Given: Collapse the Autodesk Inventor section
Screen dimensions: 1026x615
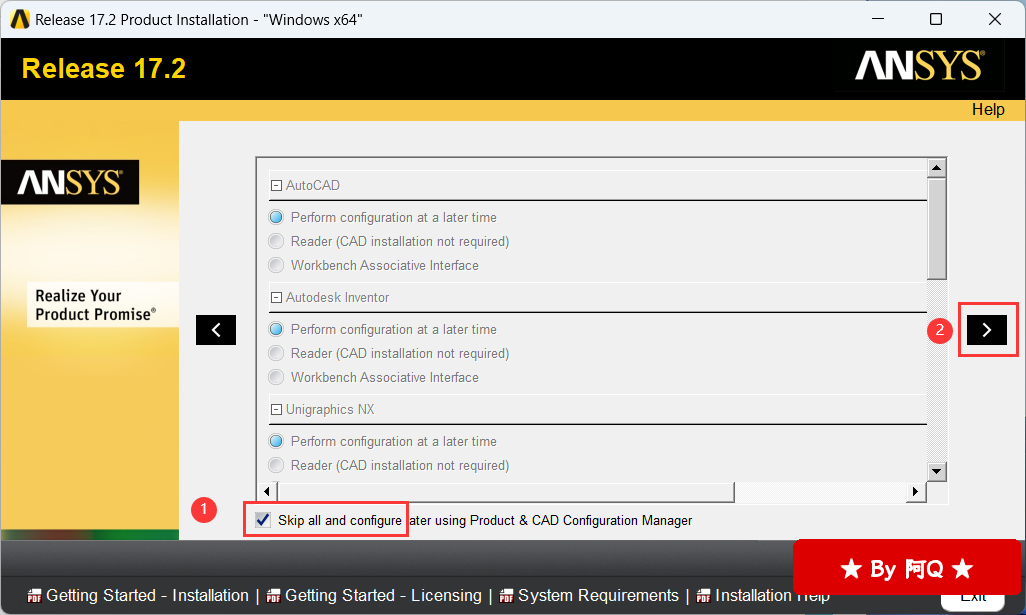Looking at the screenshot, I should coord(276,298).
